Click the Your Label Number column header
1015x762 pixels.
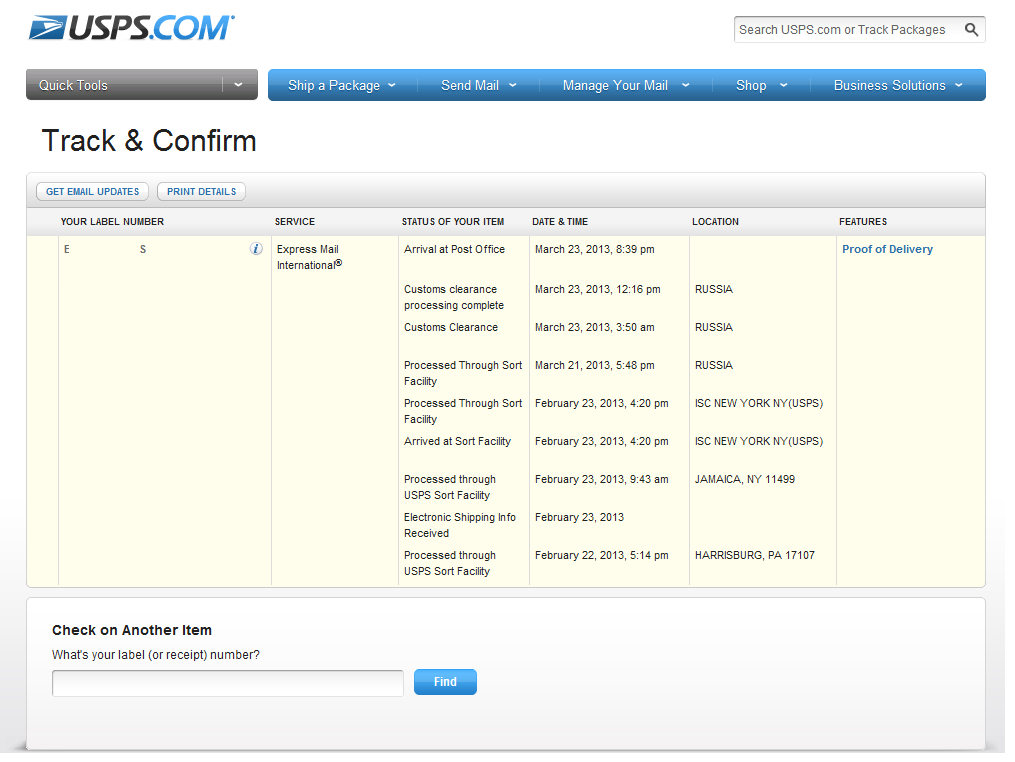coord(112,221)
